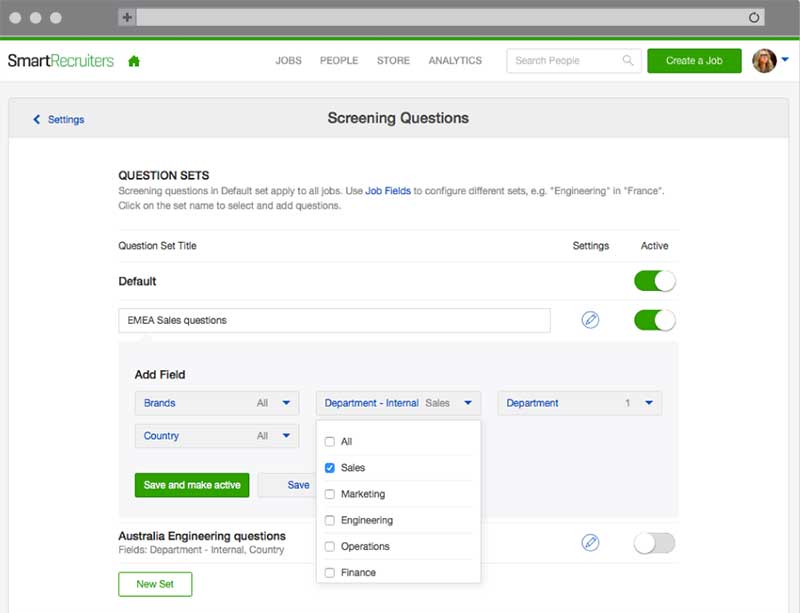The image size is (800, 613).
Task: Open new tab plus icon
Action: coord(127,17)
